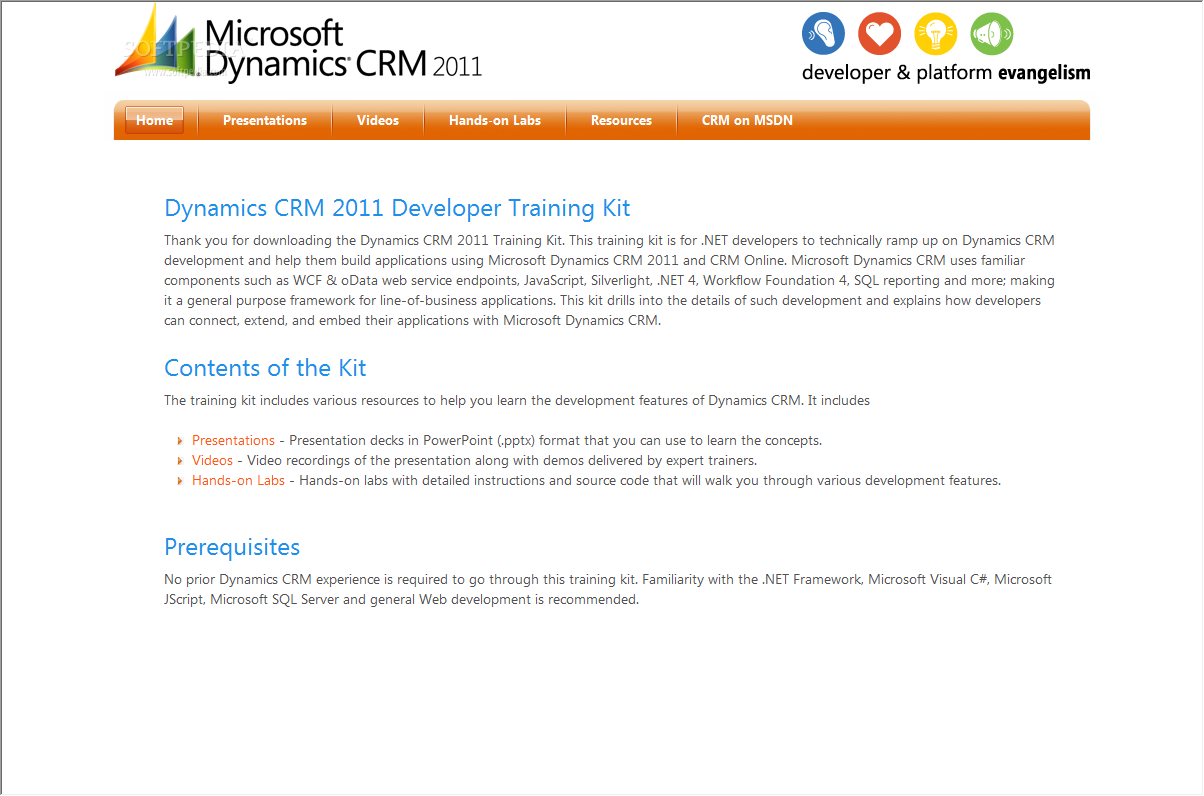
Task: Switch to the Videos menu tab
Action: [x=378, y=120]
